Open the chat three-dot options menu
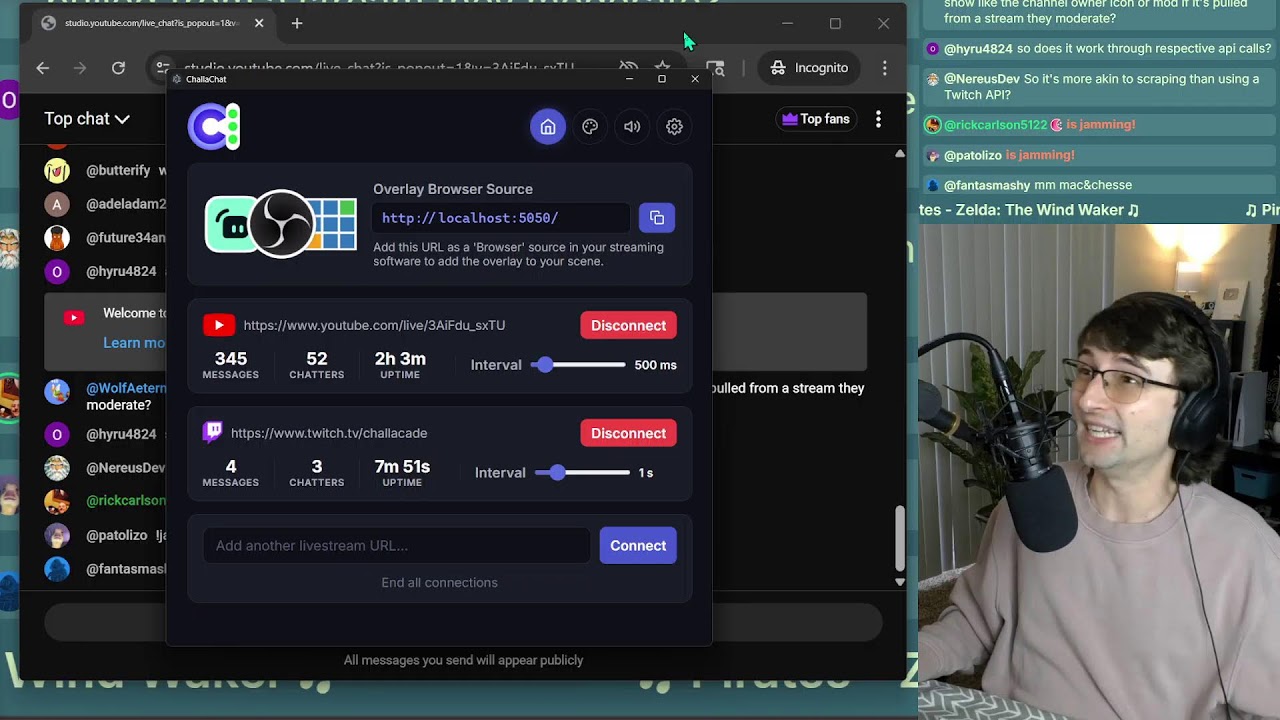1280x720 pixels. click(878, 119)
